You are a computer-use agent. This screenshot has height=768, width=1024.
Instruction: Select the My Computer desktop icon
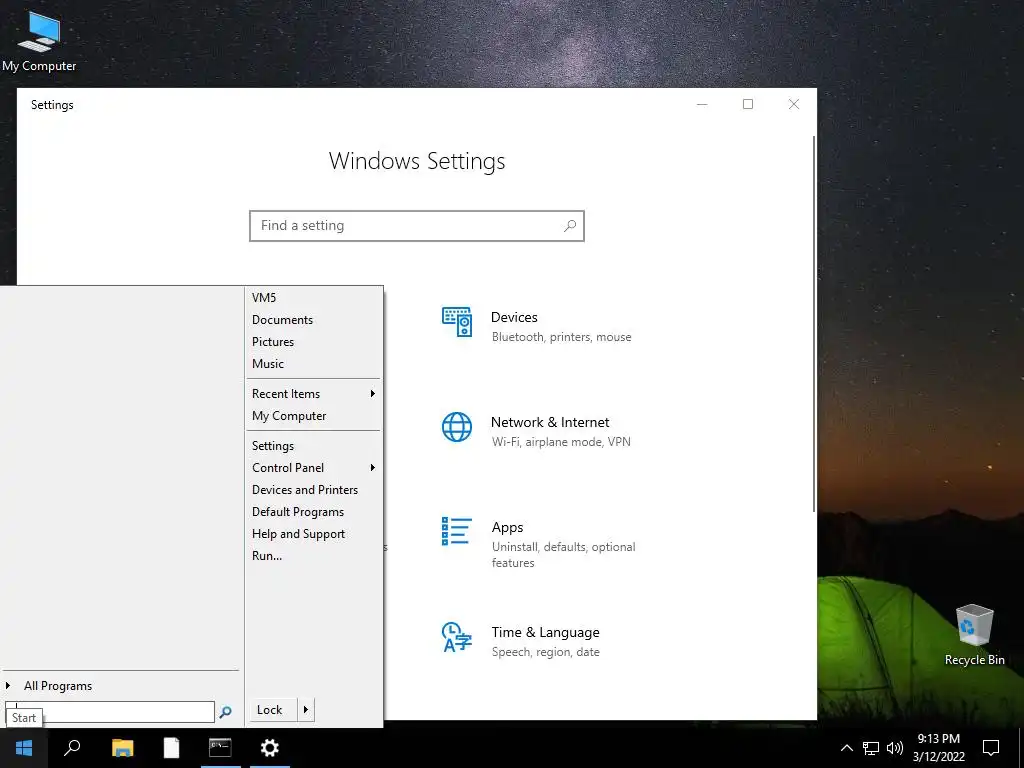click(x=39, y=42)
